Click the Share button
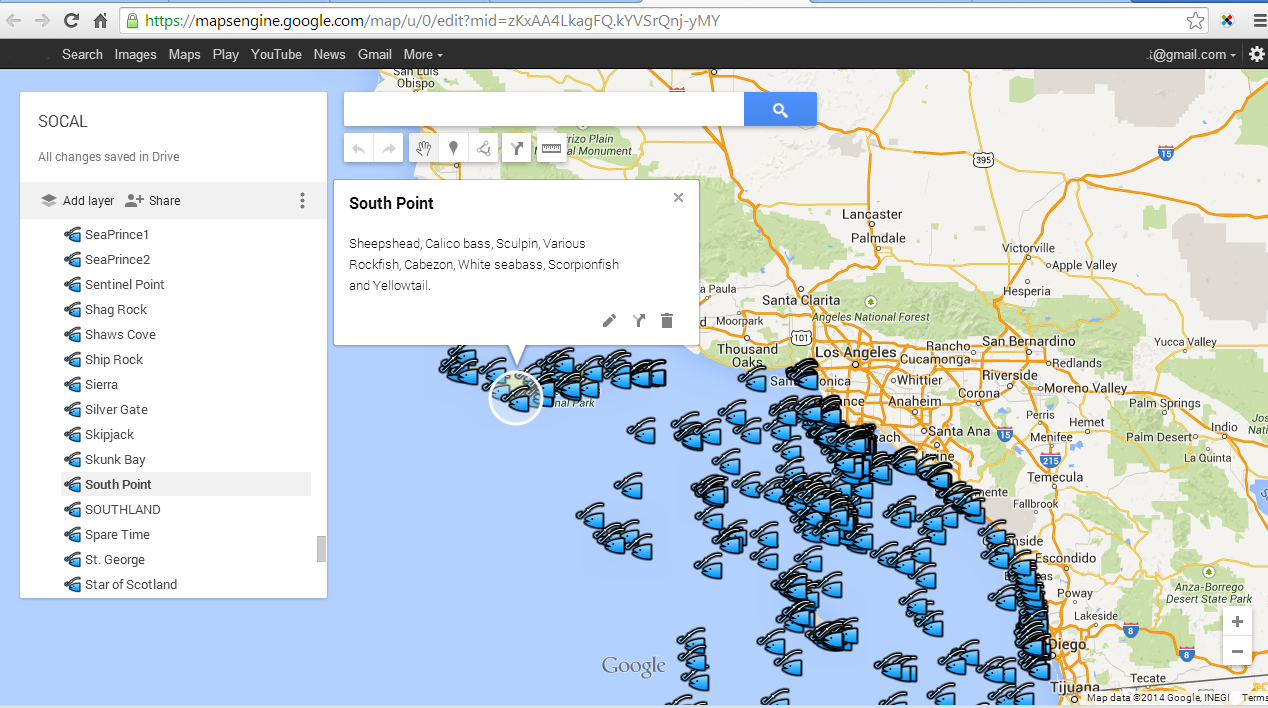 coord(153,201)
